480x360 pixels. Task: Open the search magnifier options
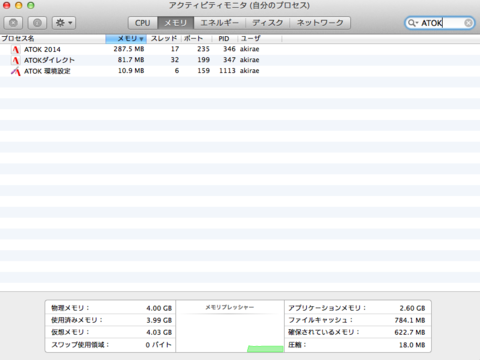(x=413, y=23)
